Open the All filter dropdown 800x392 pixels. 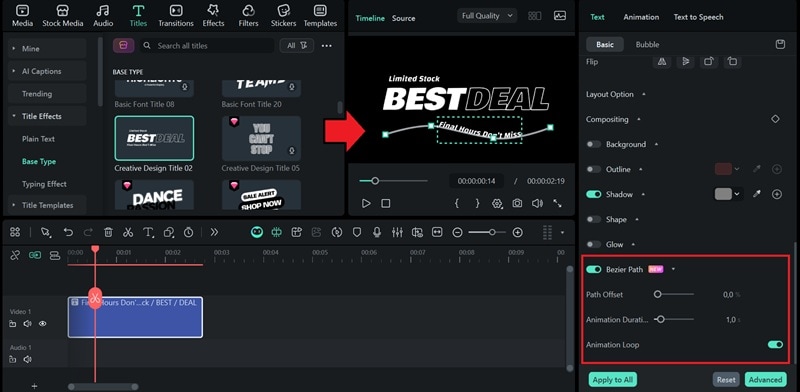point(296,45)
